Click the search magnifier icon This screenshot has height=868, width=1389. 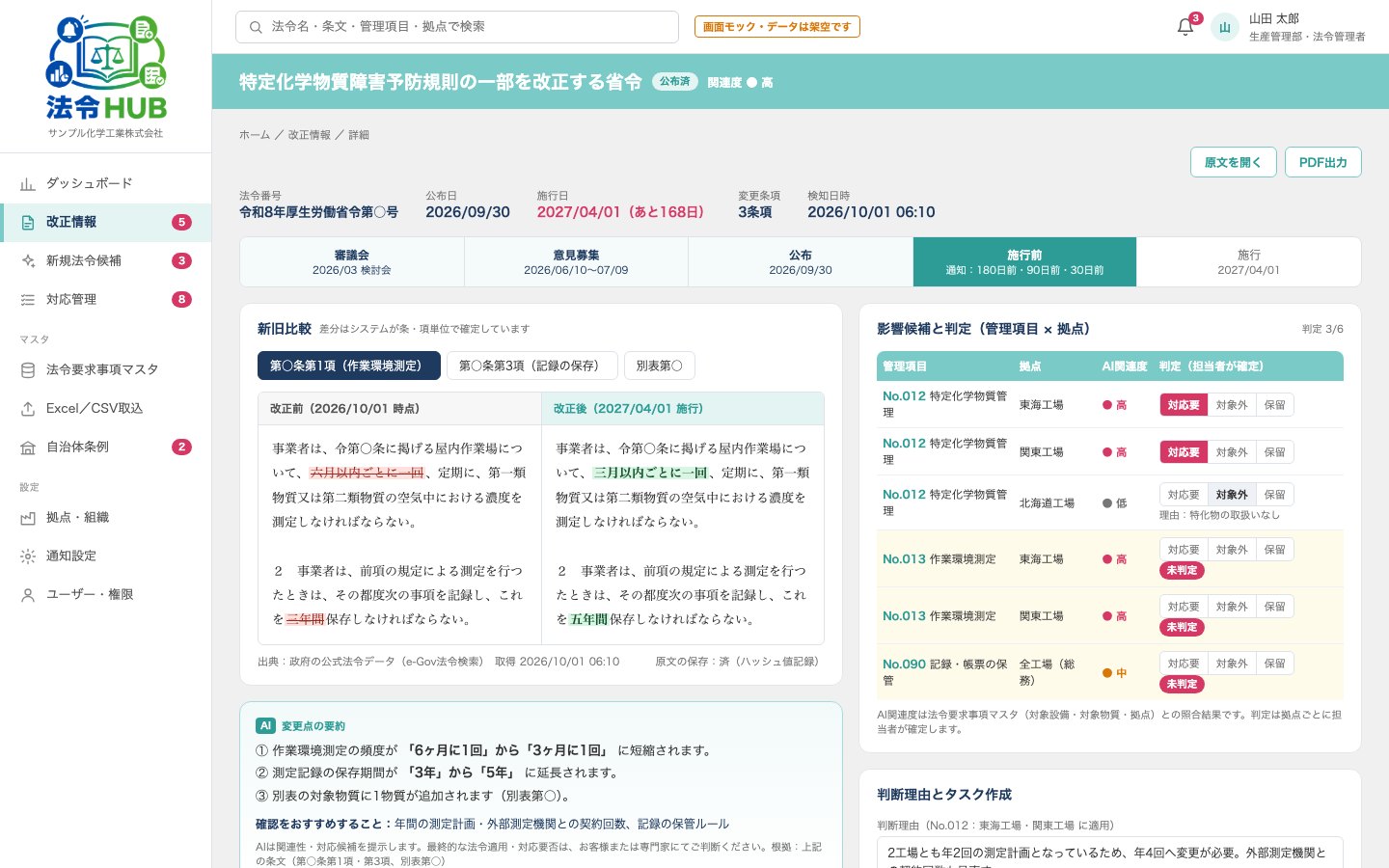click(x=256, y=27)
